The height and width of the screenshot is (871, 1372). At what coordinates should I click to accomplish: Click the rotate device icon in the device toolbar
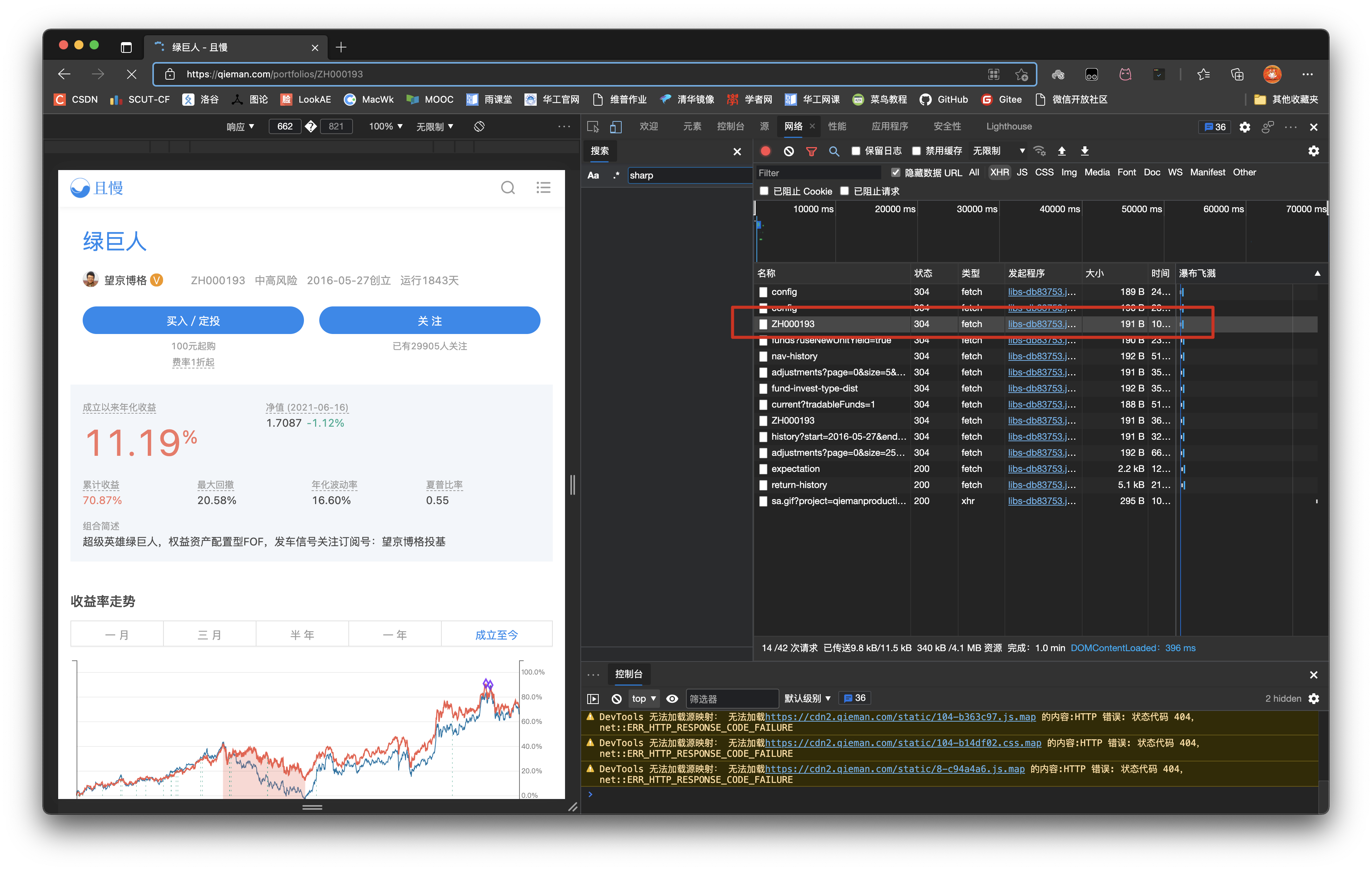point(479,126)
